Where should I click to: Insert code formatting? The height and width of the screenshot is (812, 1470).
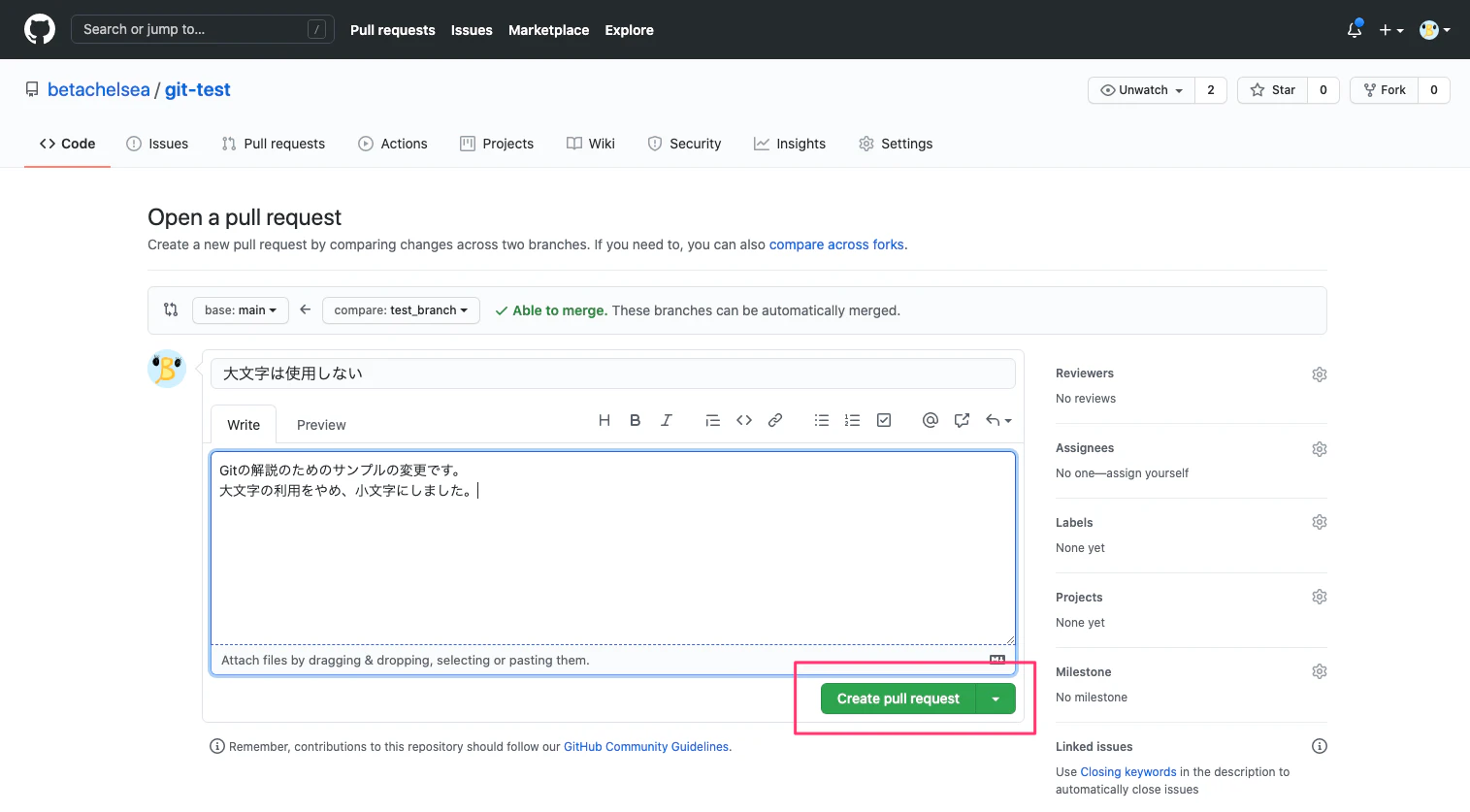pos(744,420)
